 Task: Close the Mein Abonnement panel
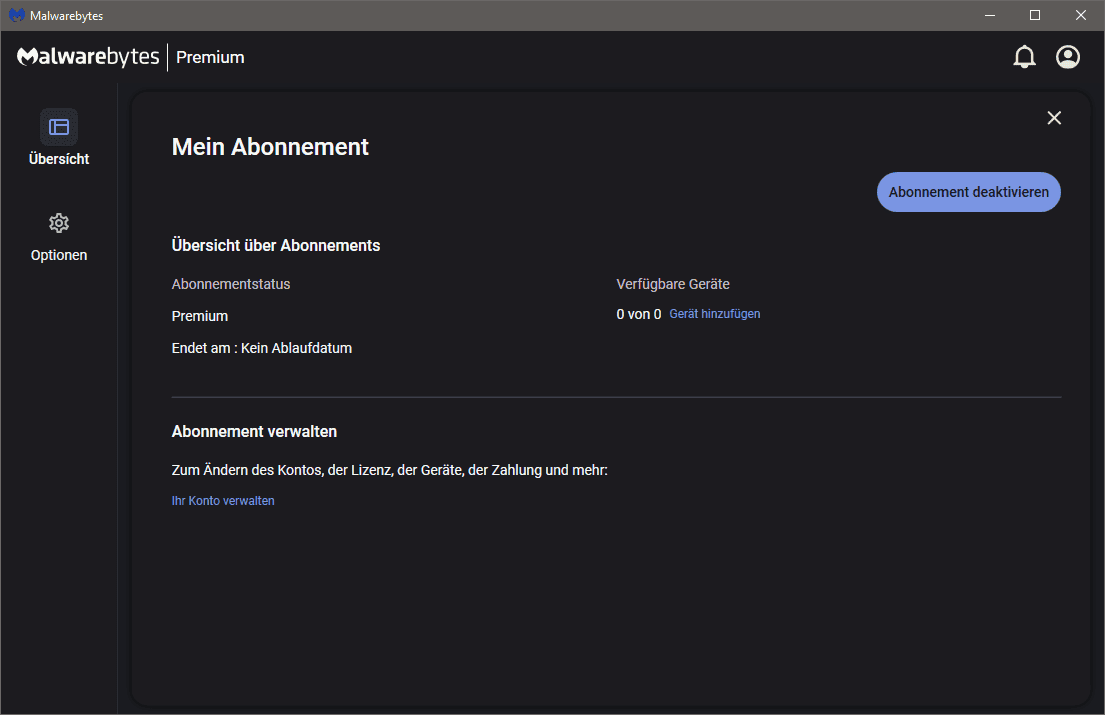pos(1054,118)
